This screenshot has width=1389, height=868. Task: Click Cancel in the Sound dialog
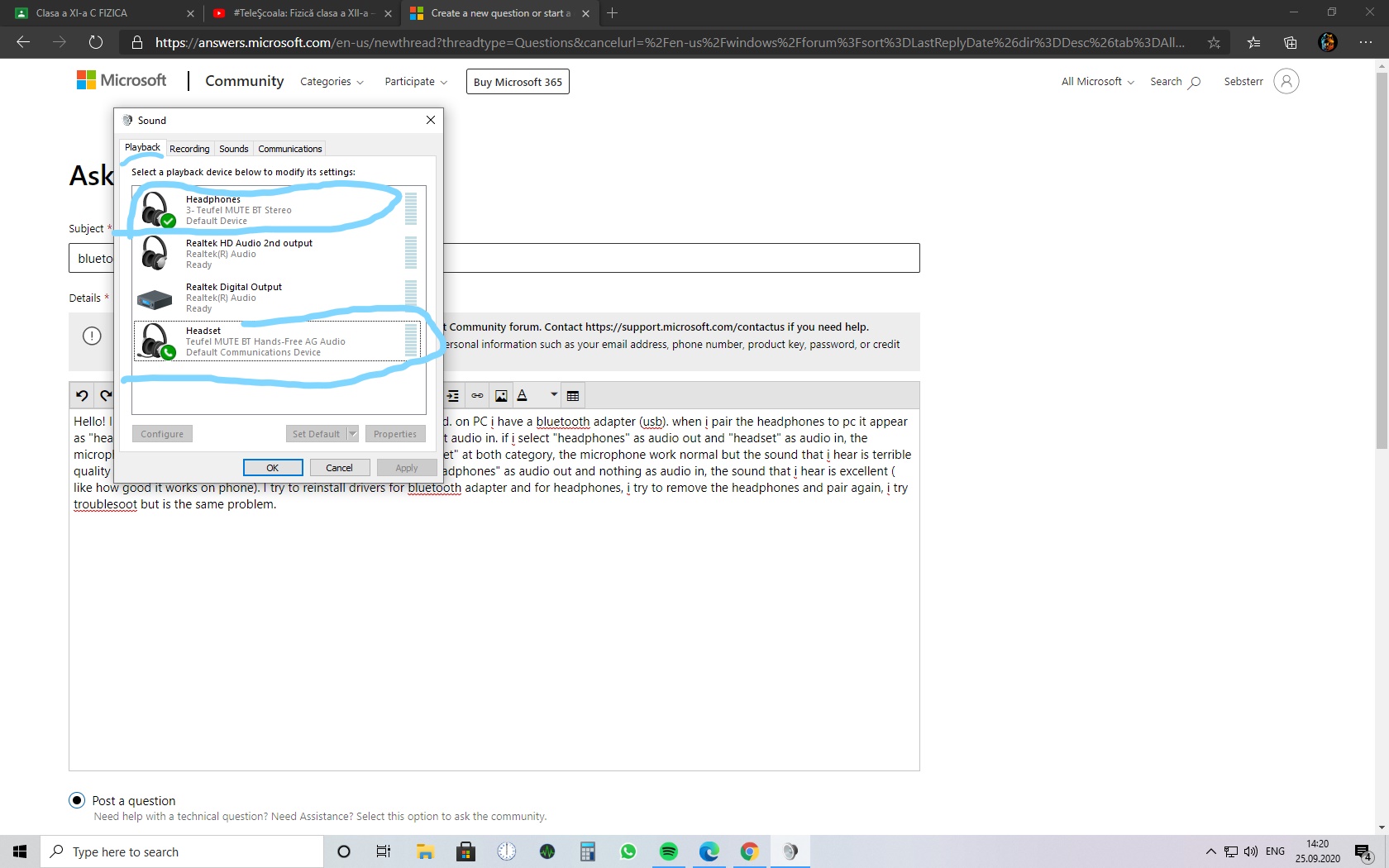tap(339, 468)
